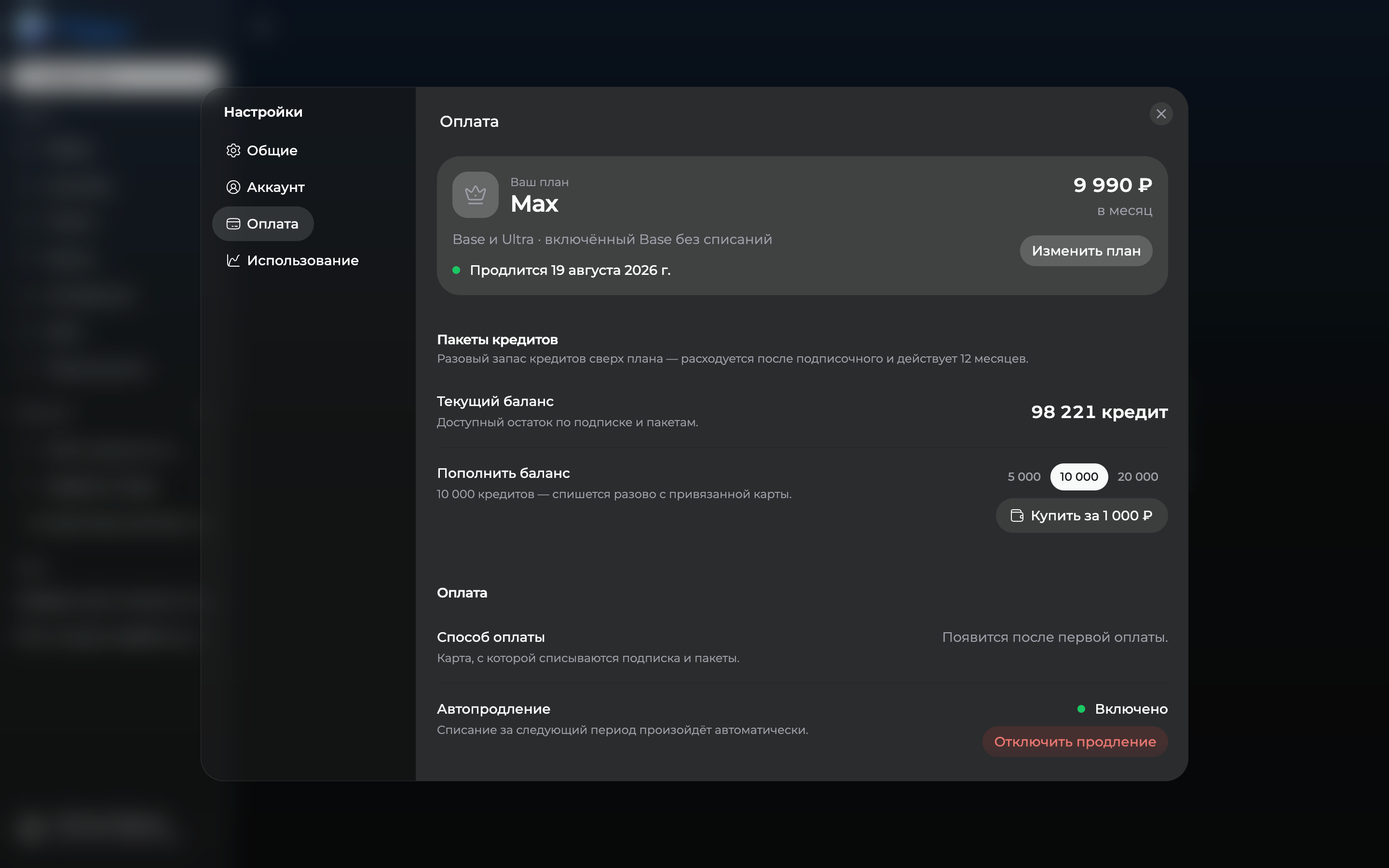This screenshot has width=1389, height=868.
Task: Click the Пополнить баланс label
Action: [x=504, y=473]
